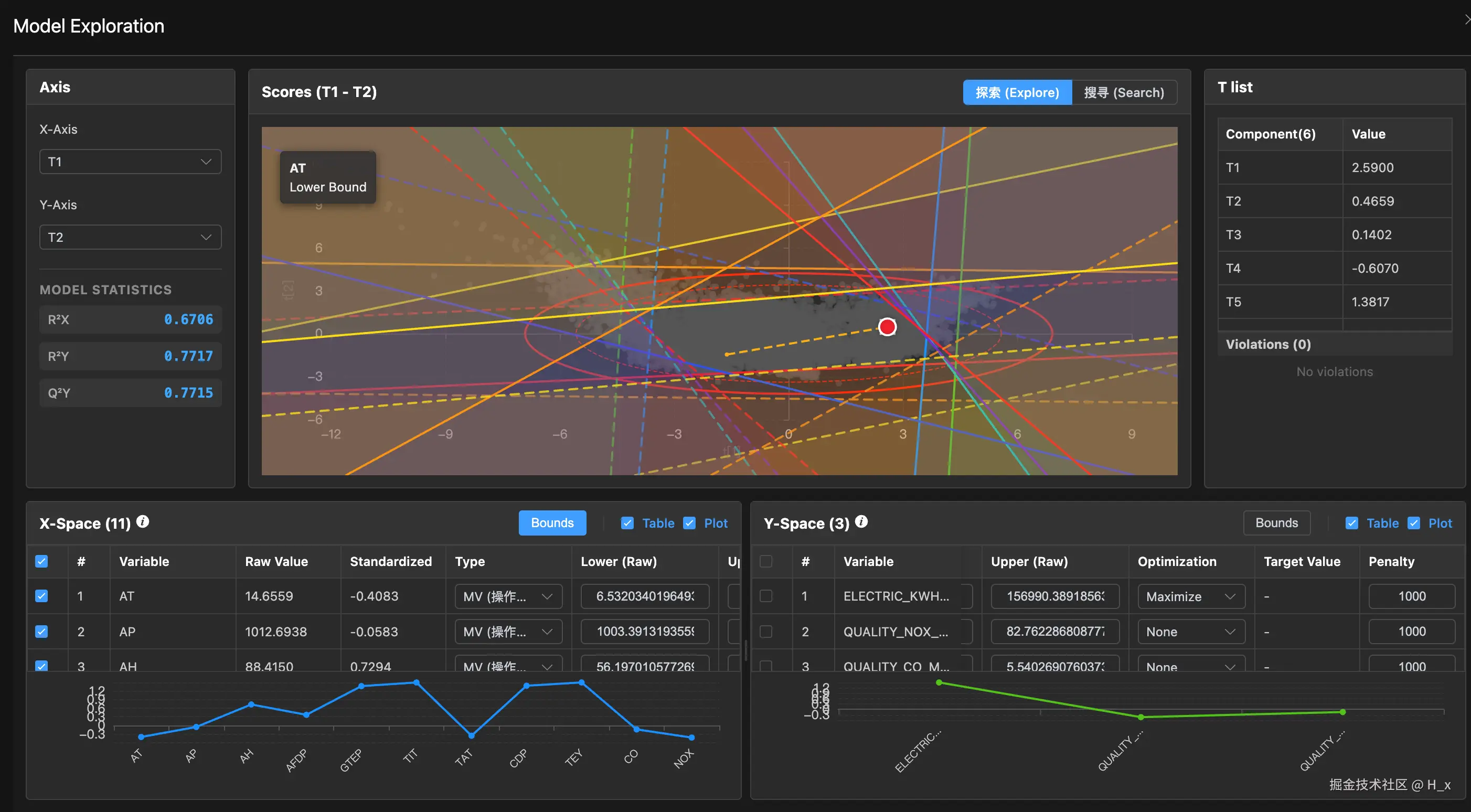Click the red marker point in scores plot
The width and height of the screenshot is (1471, 812).
click(887, 327)
